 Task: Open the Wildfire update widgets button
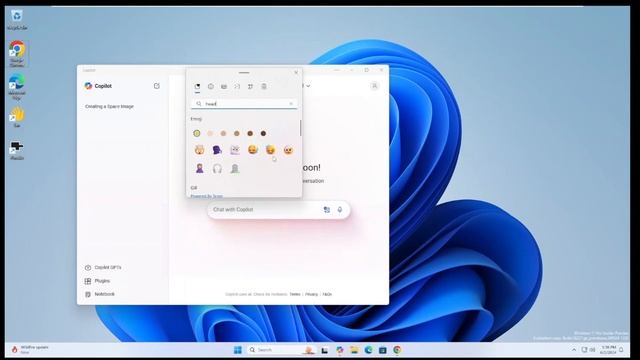29,349
